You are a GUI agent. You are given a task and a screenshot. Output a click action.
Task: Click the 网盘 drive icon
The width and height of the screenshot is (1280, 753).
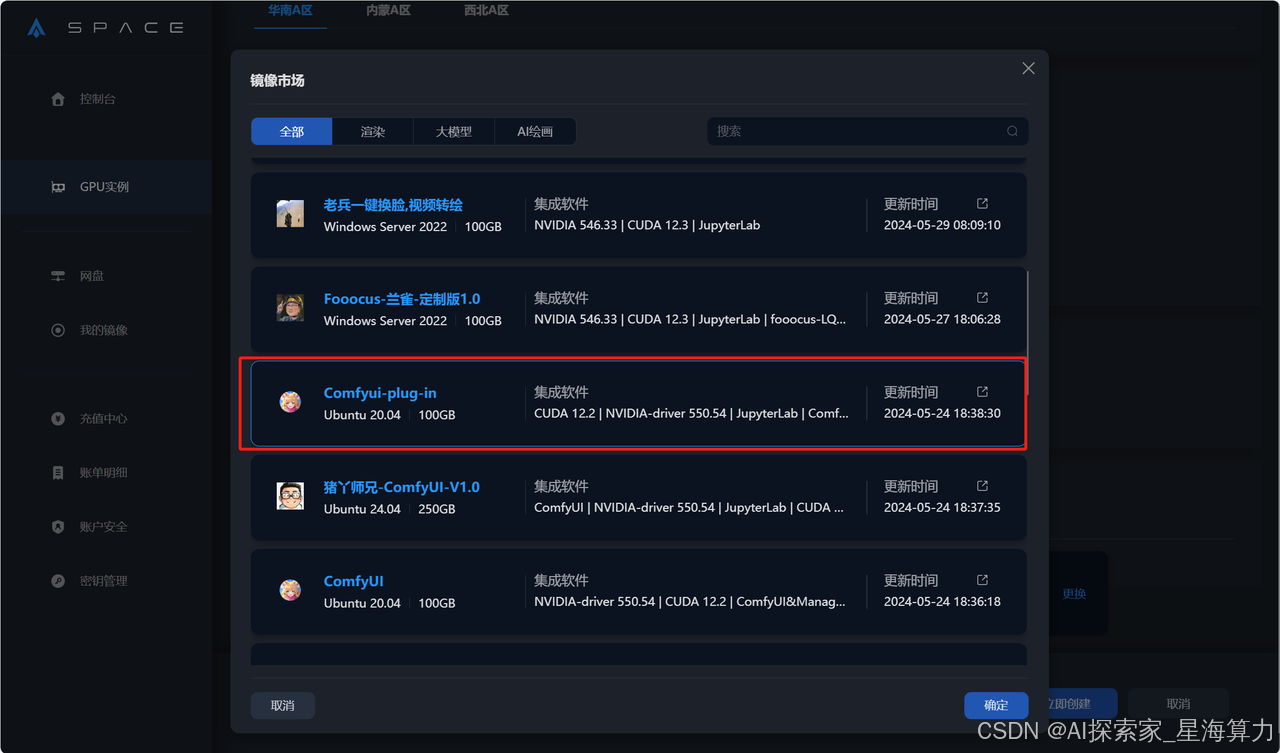coord(58,276)
